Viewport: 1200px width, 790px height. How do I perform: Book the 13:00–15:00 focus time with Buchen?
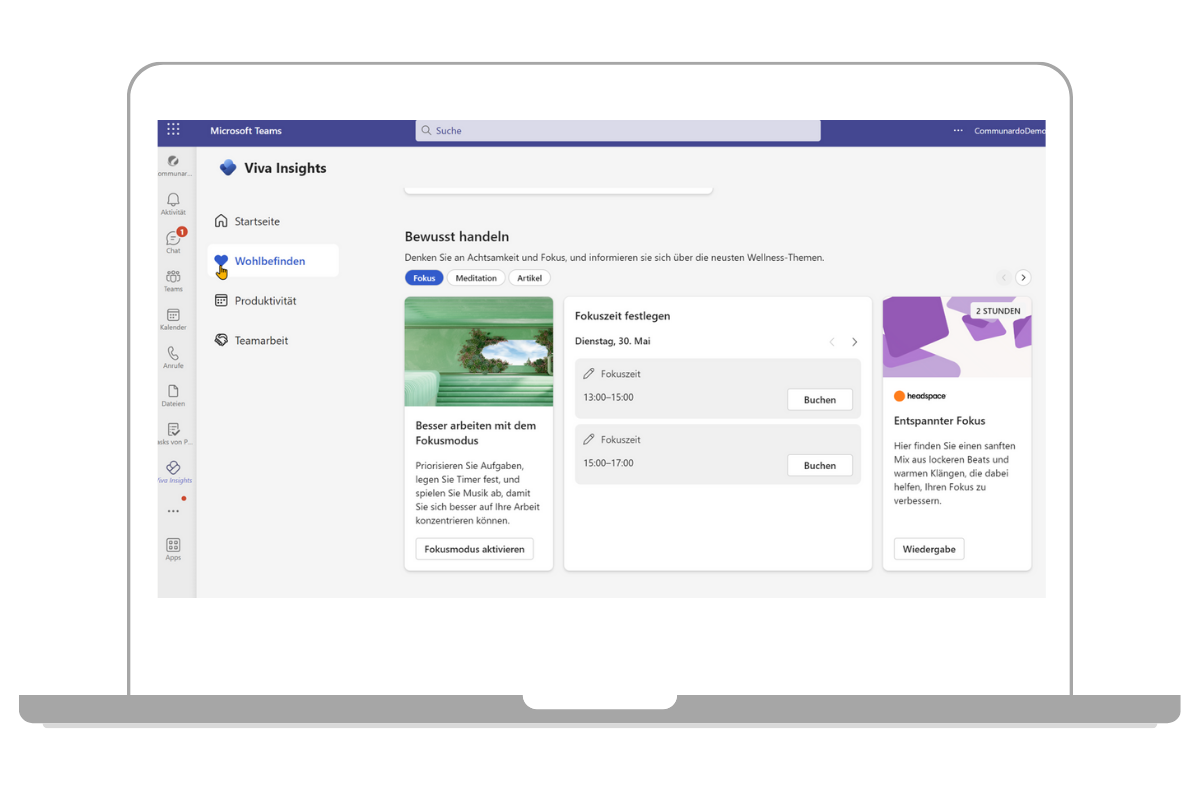pyautogui.click(x=820, y=400)
